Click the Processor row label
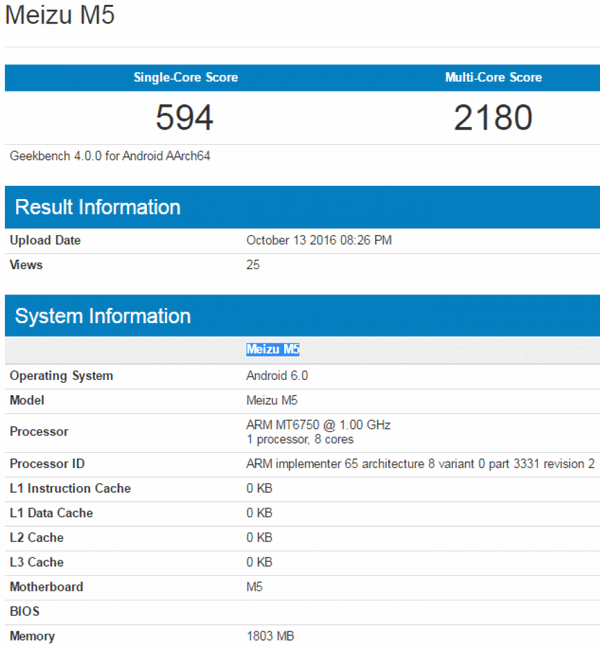This screenshot has height=651, width=600. [39, 432]
